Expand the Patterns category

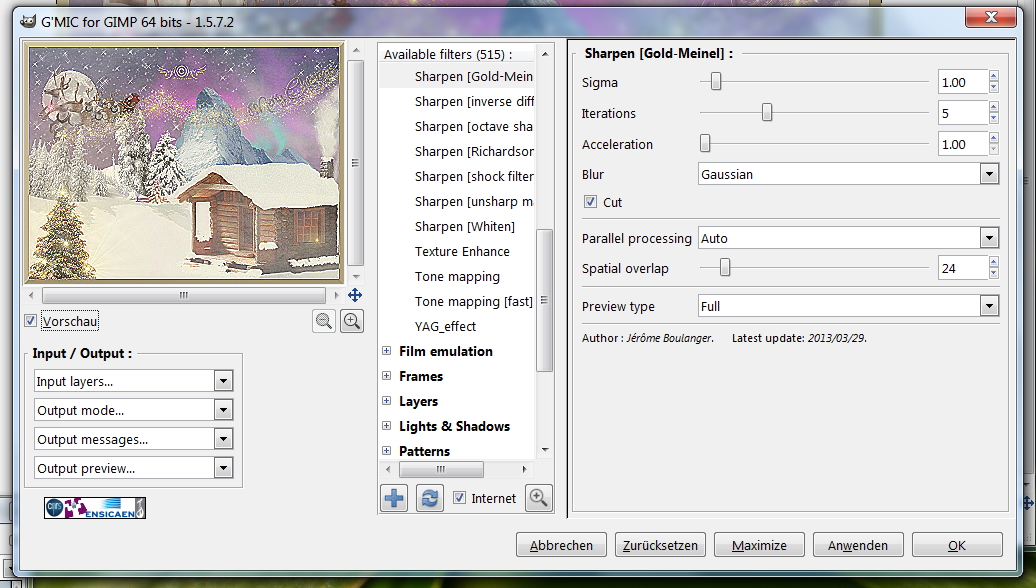tap(387, 451)
